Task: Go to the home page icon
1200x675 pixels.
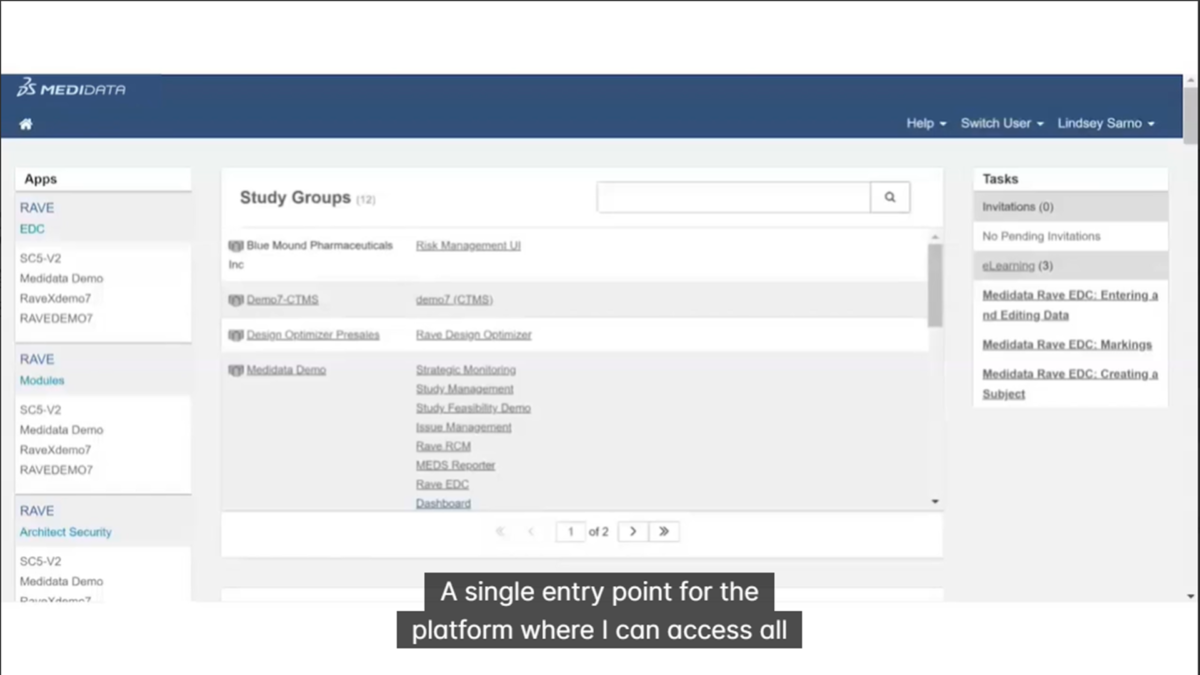Action: [26, 124]
